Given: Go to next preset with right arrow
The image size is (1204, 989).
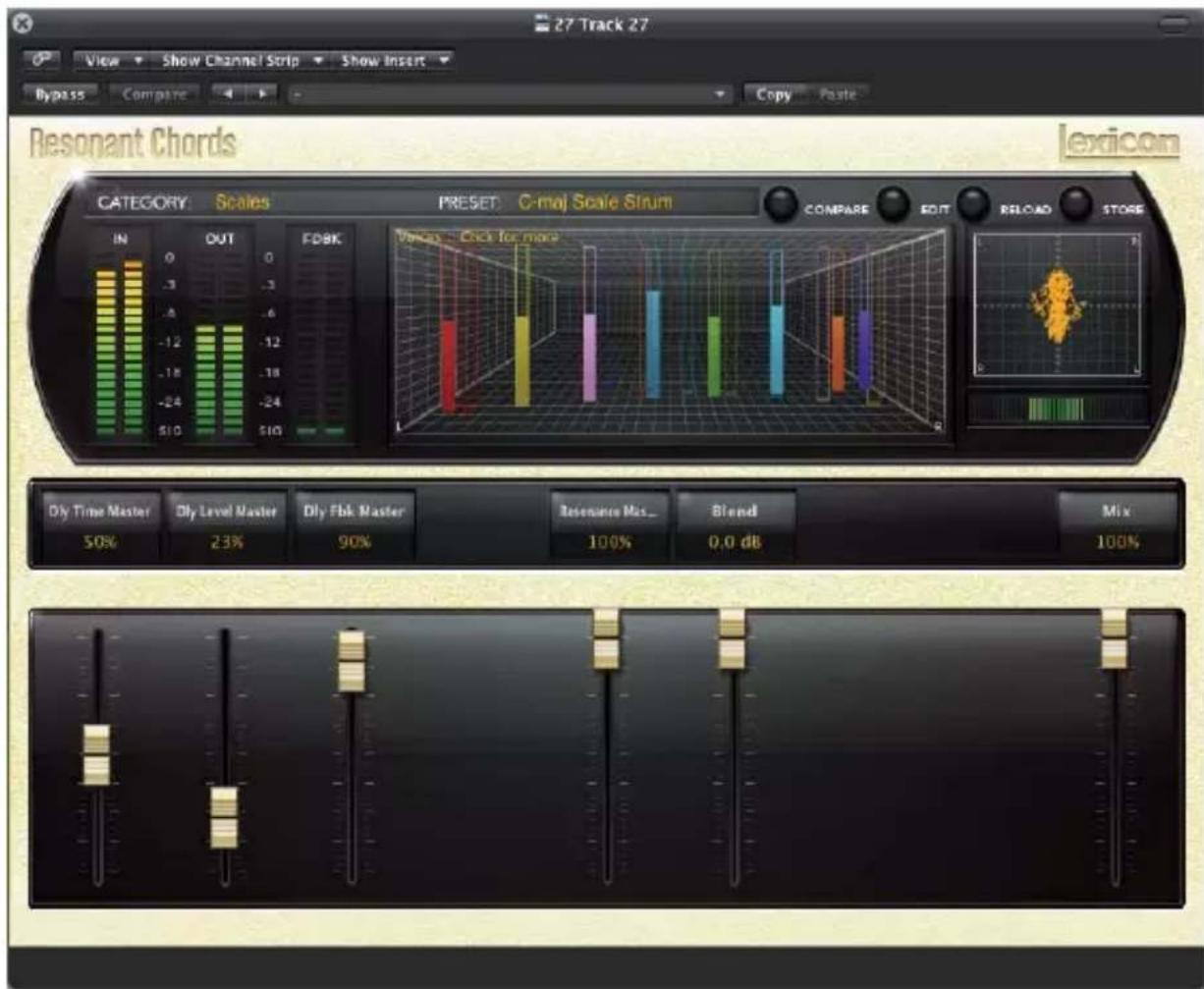Looking at the screenshot, I should 263,94.
